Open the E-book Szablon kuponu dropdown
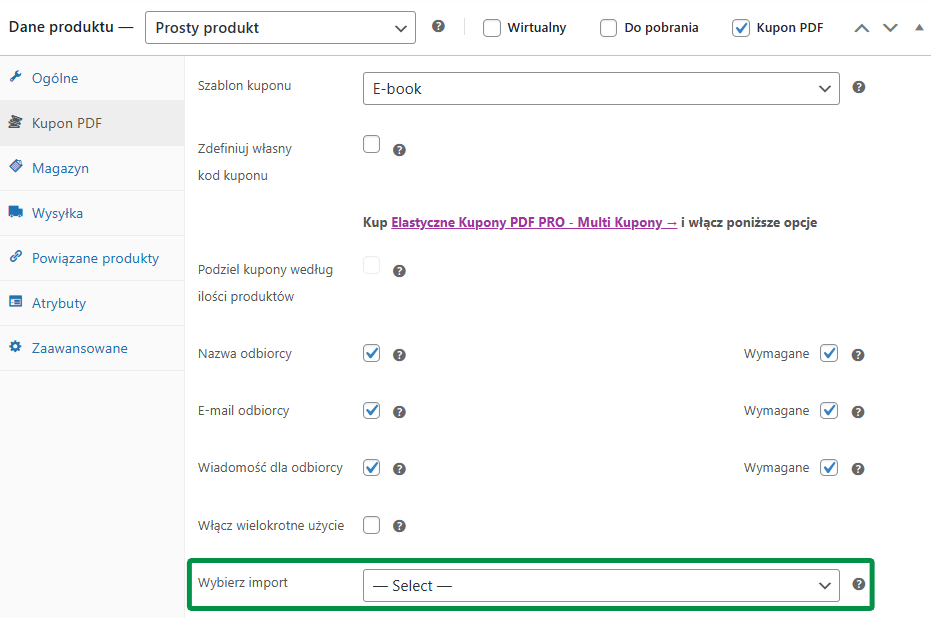The width and height of the screenshot is (931, 618). [x=600, y=88]
